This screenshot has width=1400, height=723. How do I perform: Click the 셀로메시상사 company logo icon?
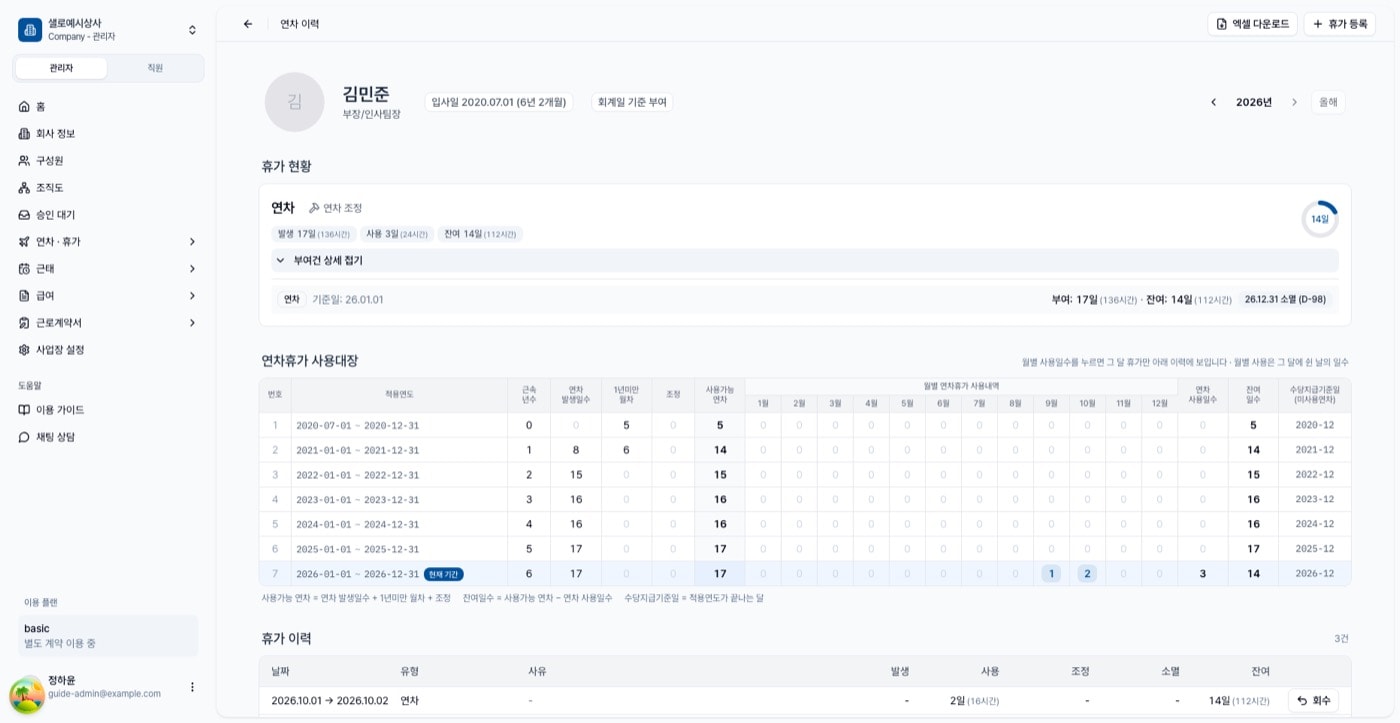coord(30,30)
